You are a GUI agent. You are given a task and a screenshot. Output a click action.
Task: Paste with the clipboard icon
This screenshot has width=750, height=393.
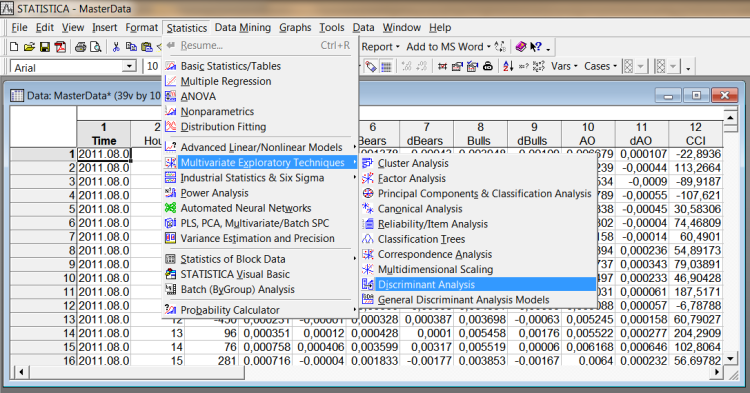point(147,46)
